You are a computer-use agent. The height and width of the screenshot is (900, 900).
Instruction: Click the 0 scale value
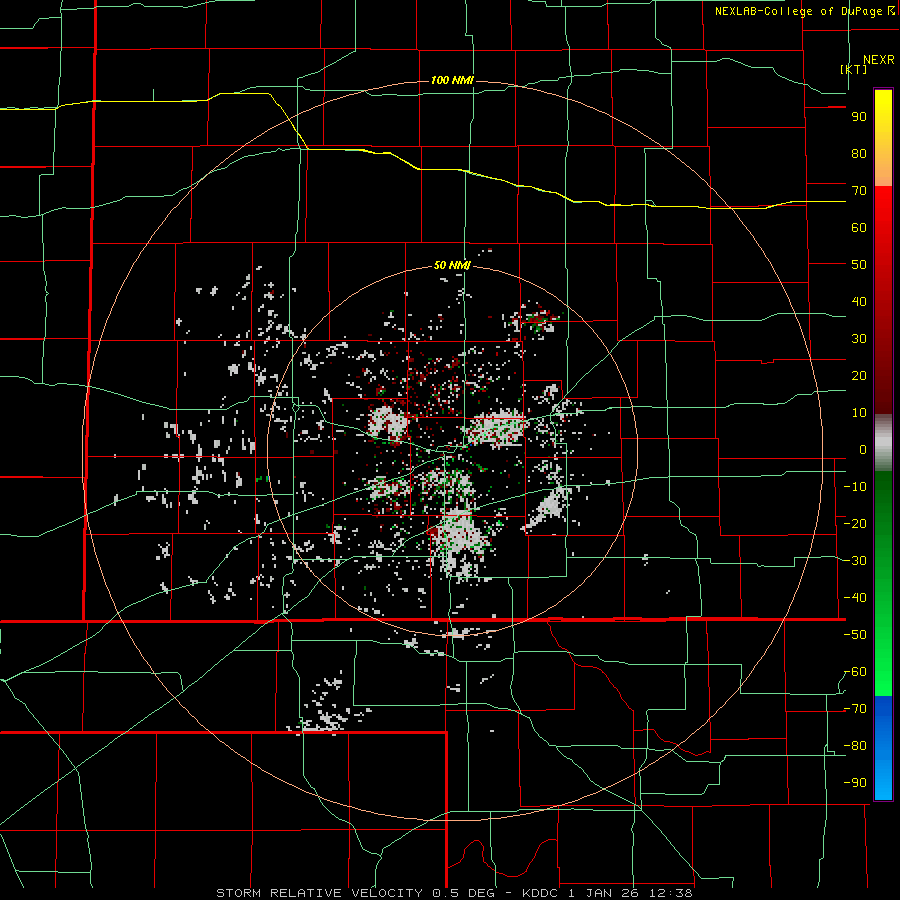pyautogui.click(x=863, y=449)
